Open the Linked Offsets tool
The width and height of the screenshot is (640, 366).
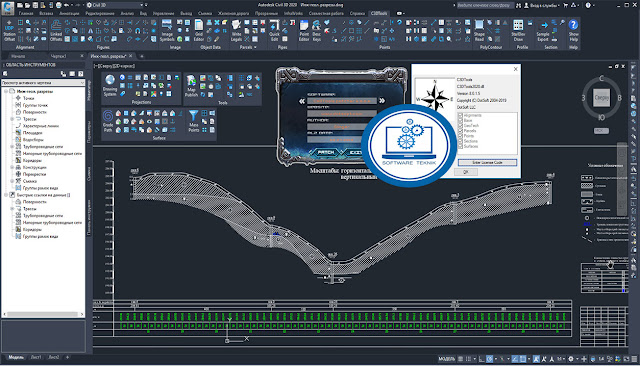click(x=56, y=31)
